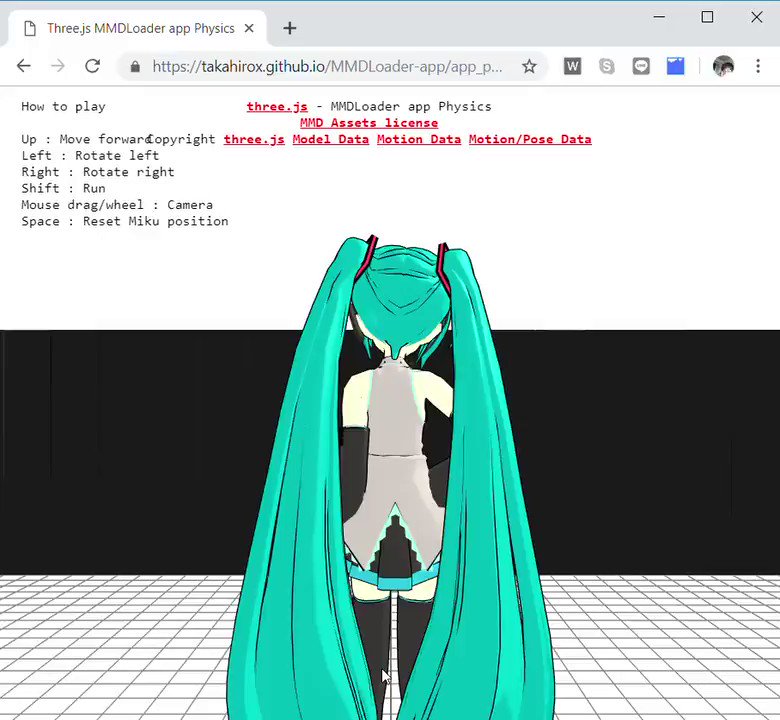Open the W extension icon
Screen dimensions: 780x720
[x=572, y=66]
